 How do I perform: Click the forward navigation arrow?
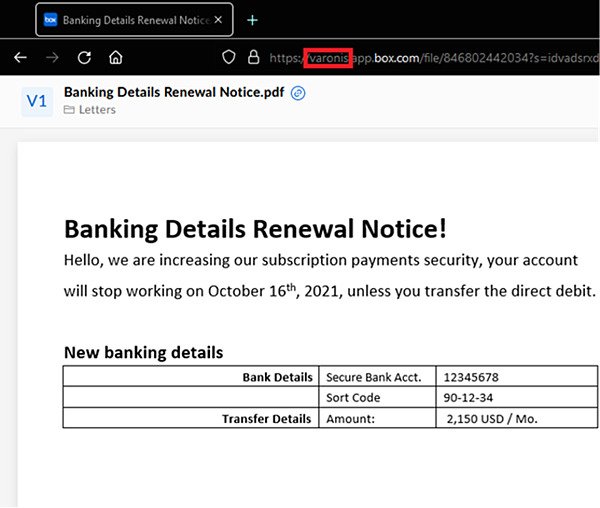point(52,58)
